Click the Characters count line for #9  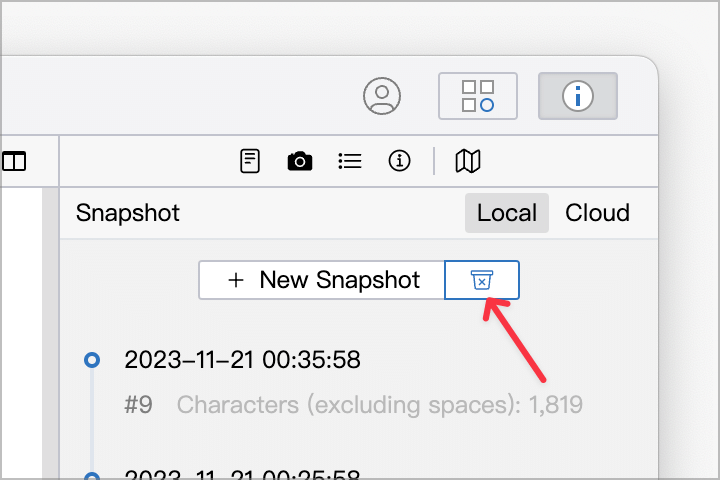[x=380, y=405]
